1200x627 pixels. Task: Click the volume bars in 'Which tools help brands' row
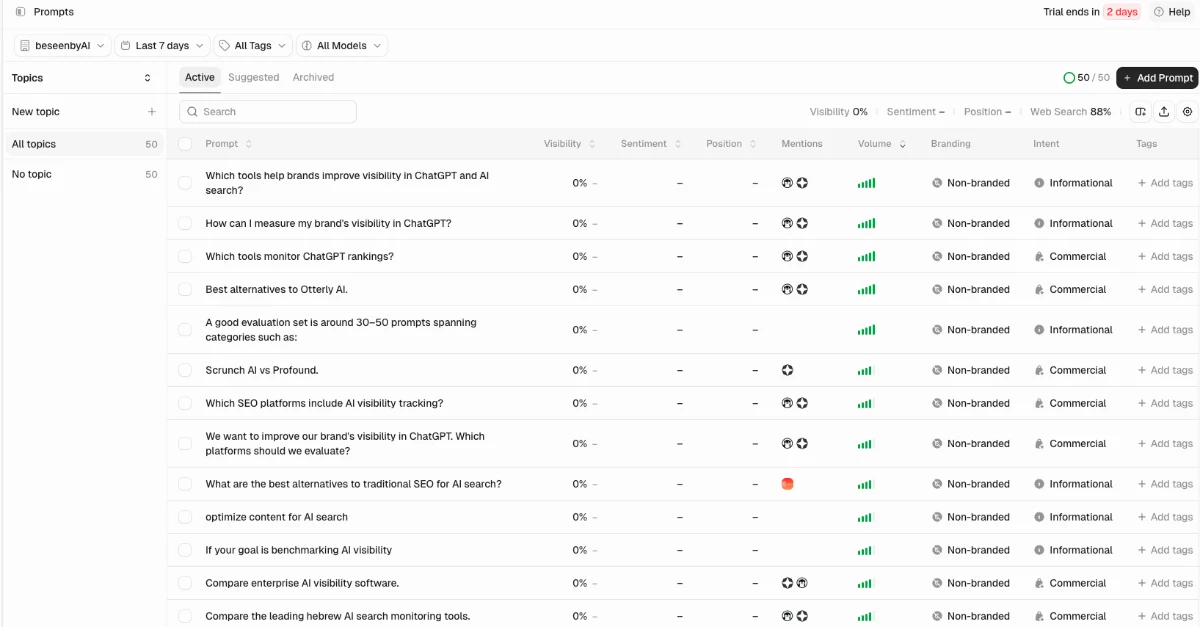coord(866,183)
